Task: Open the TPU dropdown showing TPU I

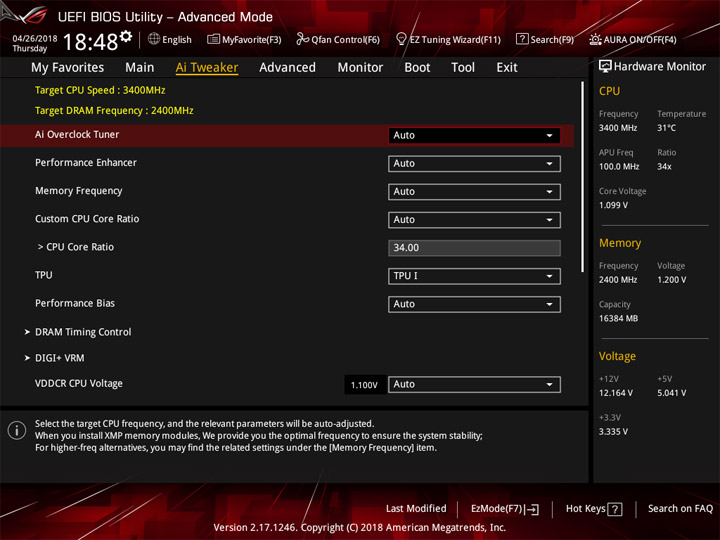Action: (474, 276)
